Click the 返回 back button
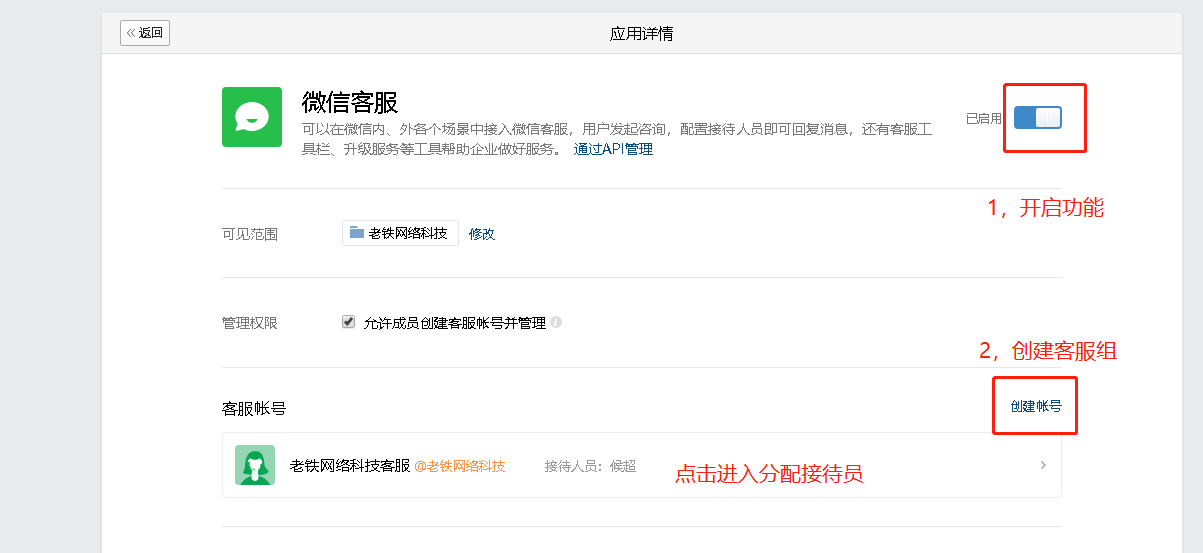The width and height of the screenshot is (1203, 553). (145, 33)
